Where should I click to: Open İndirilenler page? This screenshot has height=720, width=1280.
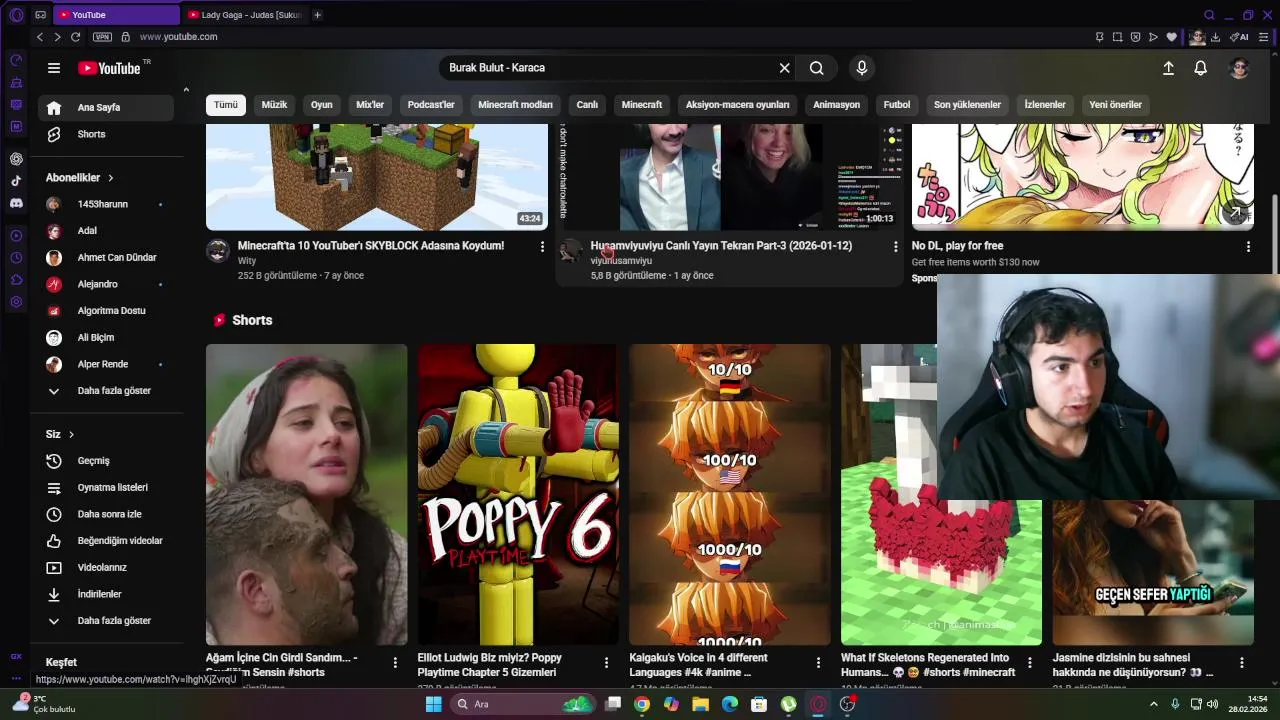pos(106,594)
